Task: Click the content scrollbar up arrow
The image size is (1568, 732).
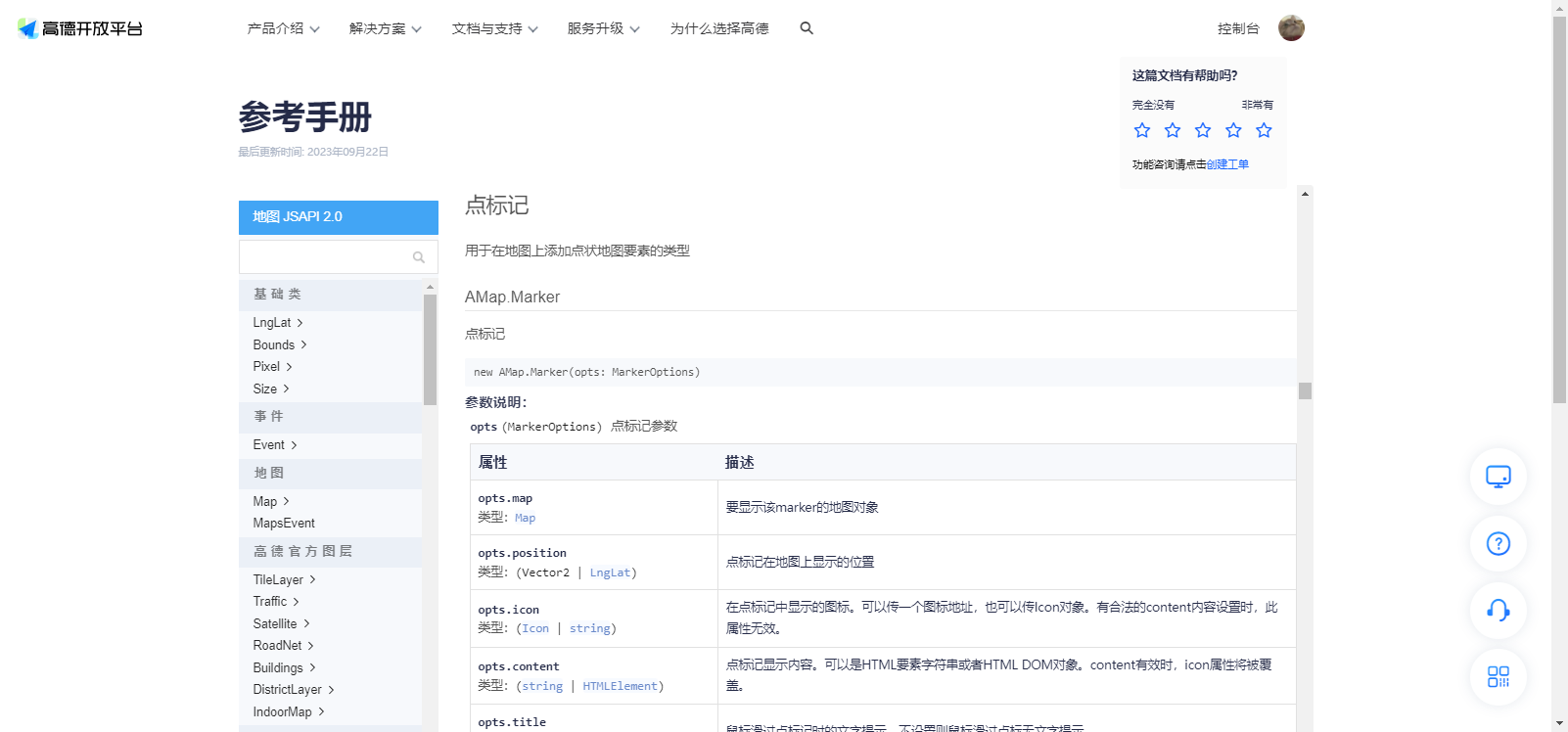Action: (x=1305, y=194)
